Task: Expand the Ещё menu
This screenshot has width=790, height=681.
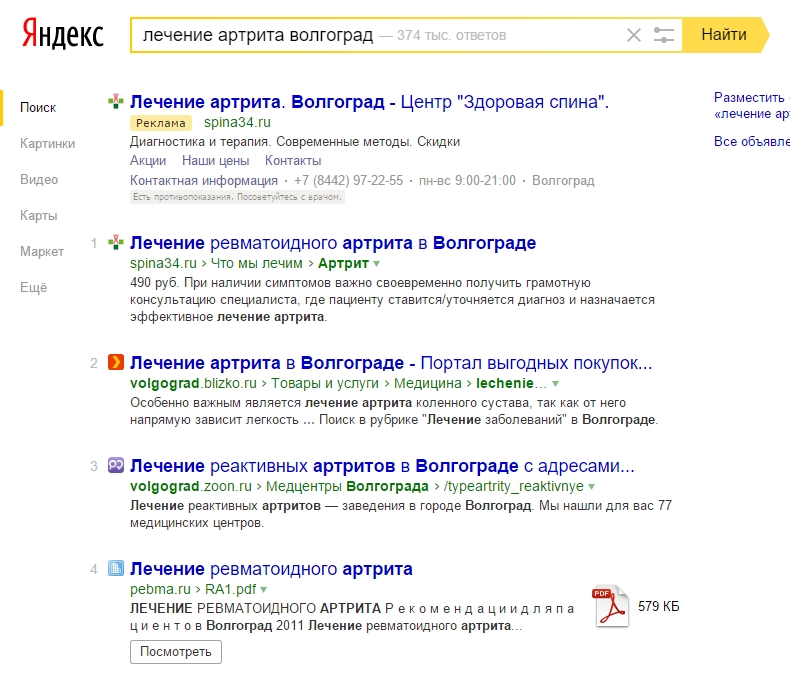Action: pyautogui.click(x=34, y=288)
